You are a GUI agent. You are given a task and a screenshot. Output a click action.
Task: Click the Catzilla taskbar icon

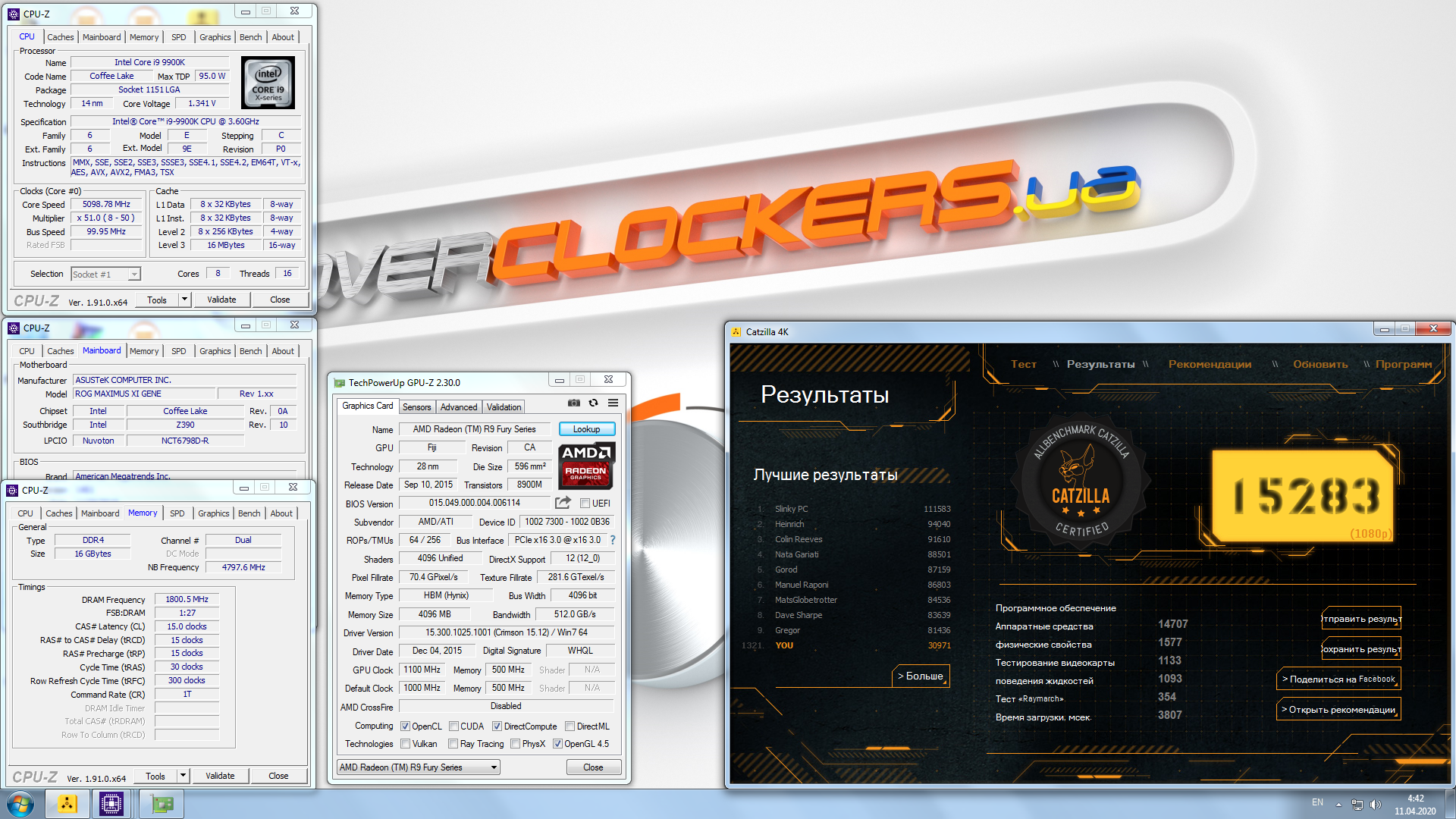pos(67,804)
